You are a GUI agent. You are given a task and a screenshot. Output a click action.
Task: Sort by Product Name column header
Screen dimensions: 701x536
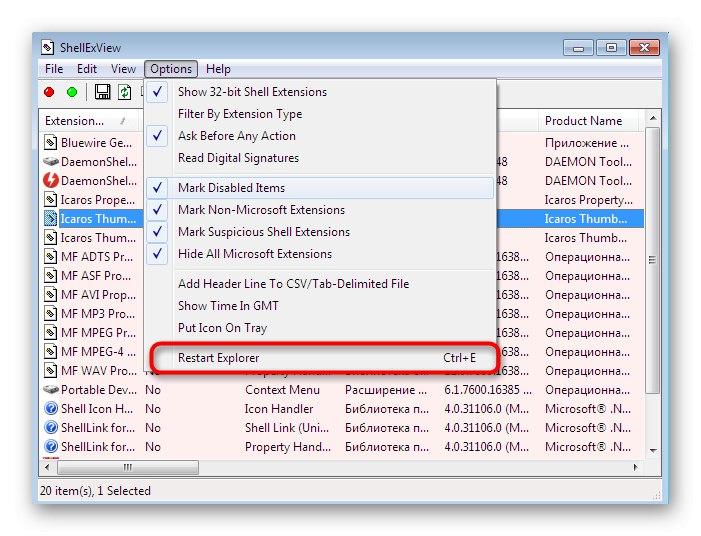(589, 121)
